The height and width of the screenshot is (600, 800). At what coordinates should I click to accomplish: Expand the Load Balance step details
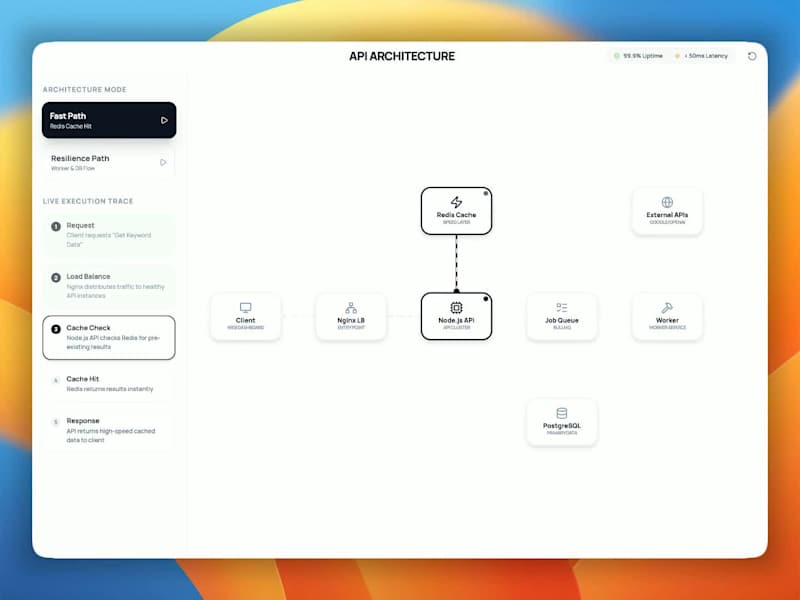(110, 287)
